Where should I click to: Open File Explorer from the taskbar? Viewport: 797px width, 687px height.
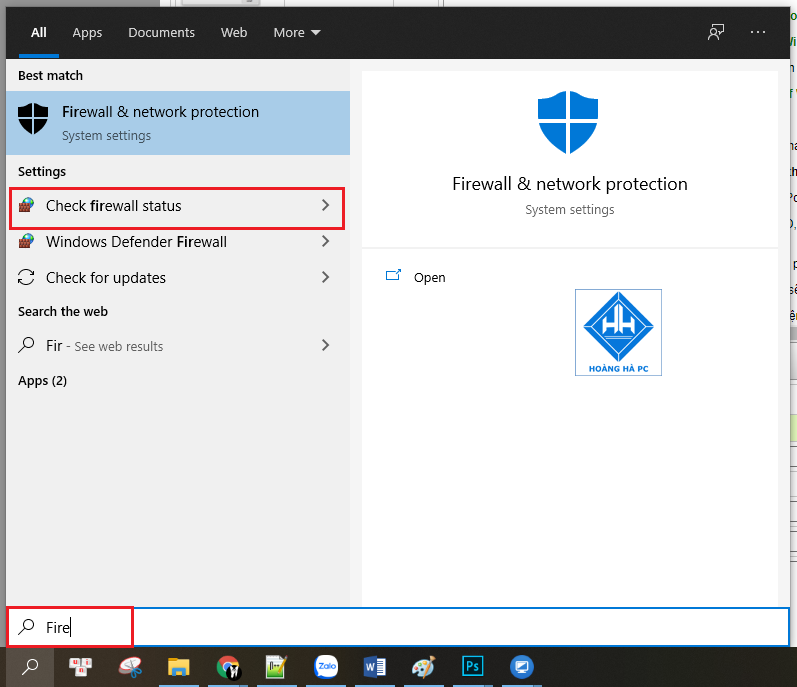point(178,667)
